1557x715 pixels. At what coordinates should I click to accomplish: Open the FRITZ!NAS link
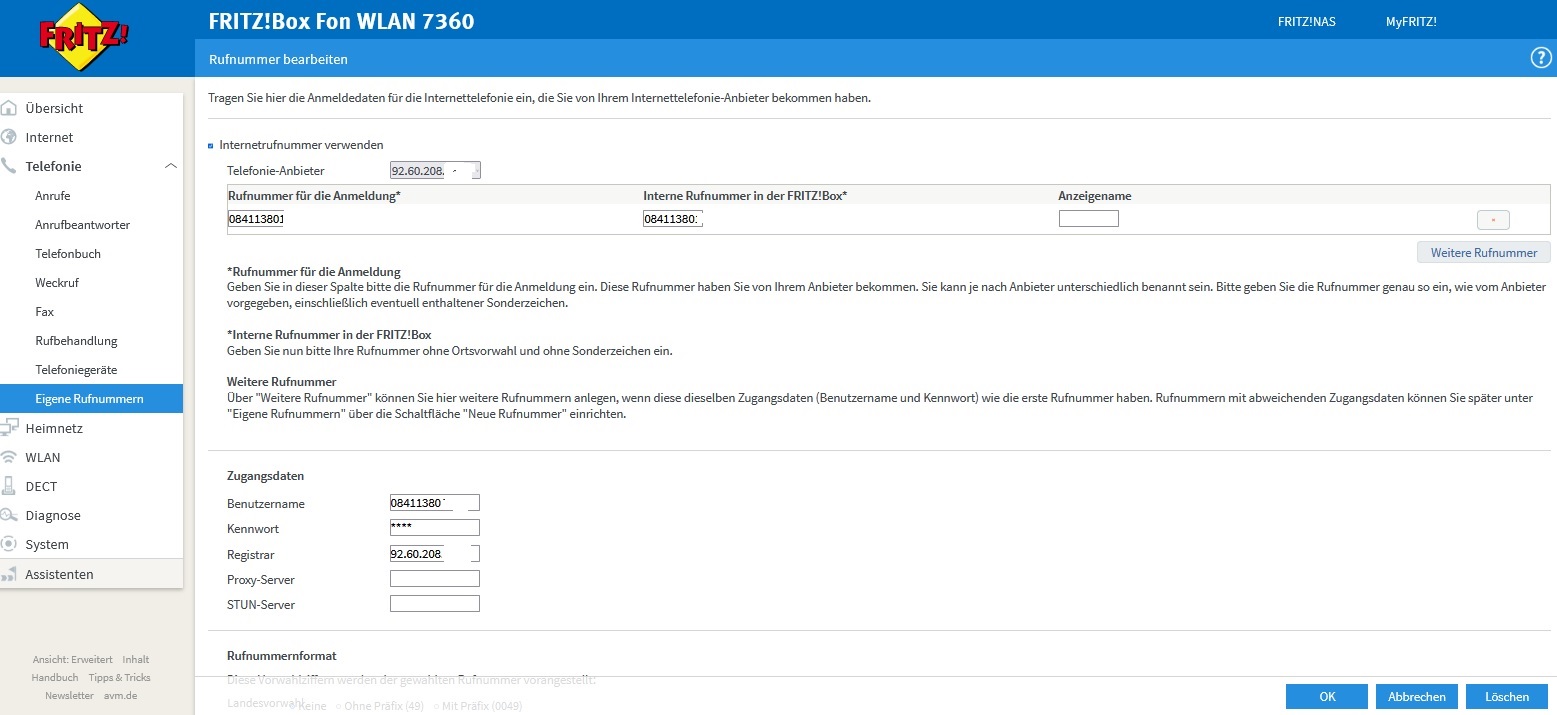tap(1307, 21)
